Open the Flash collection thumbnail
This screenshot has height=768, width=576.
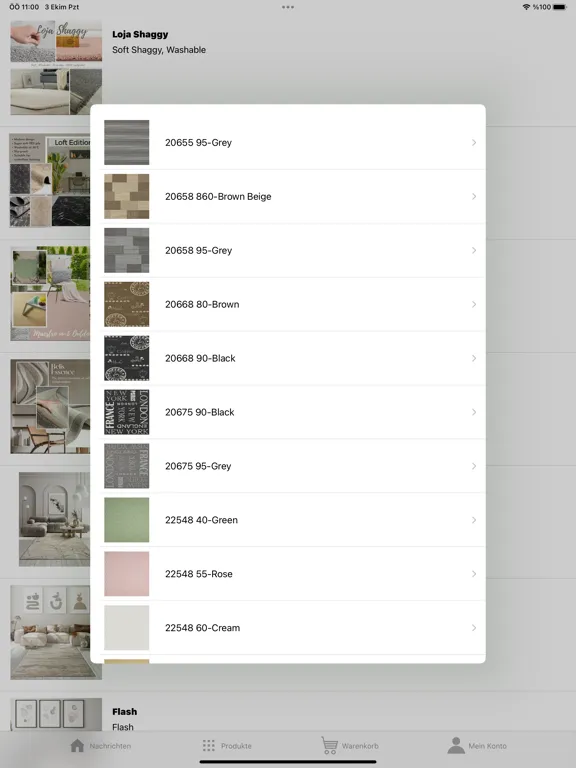(56, 714)
